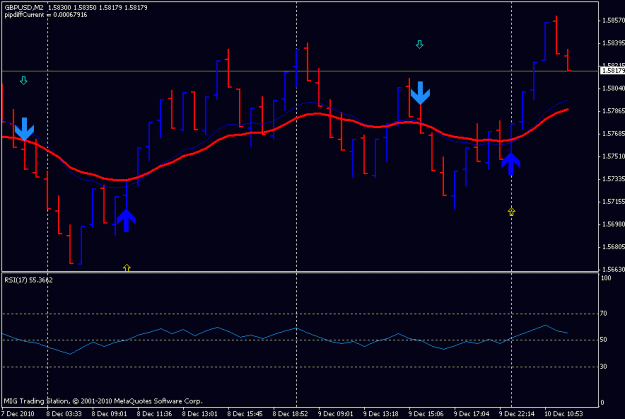Select the small teal down arrow above the 7 Dec sell signal
The width and height of the screenshot is (625, 419).
(x=24, y=81)
